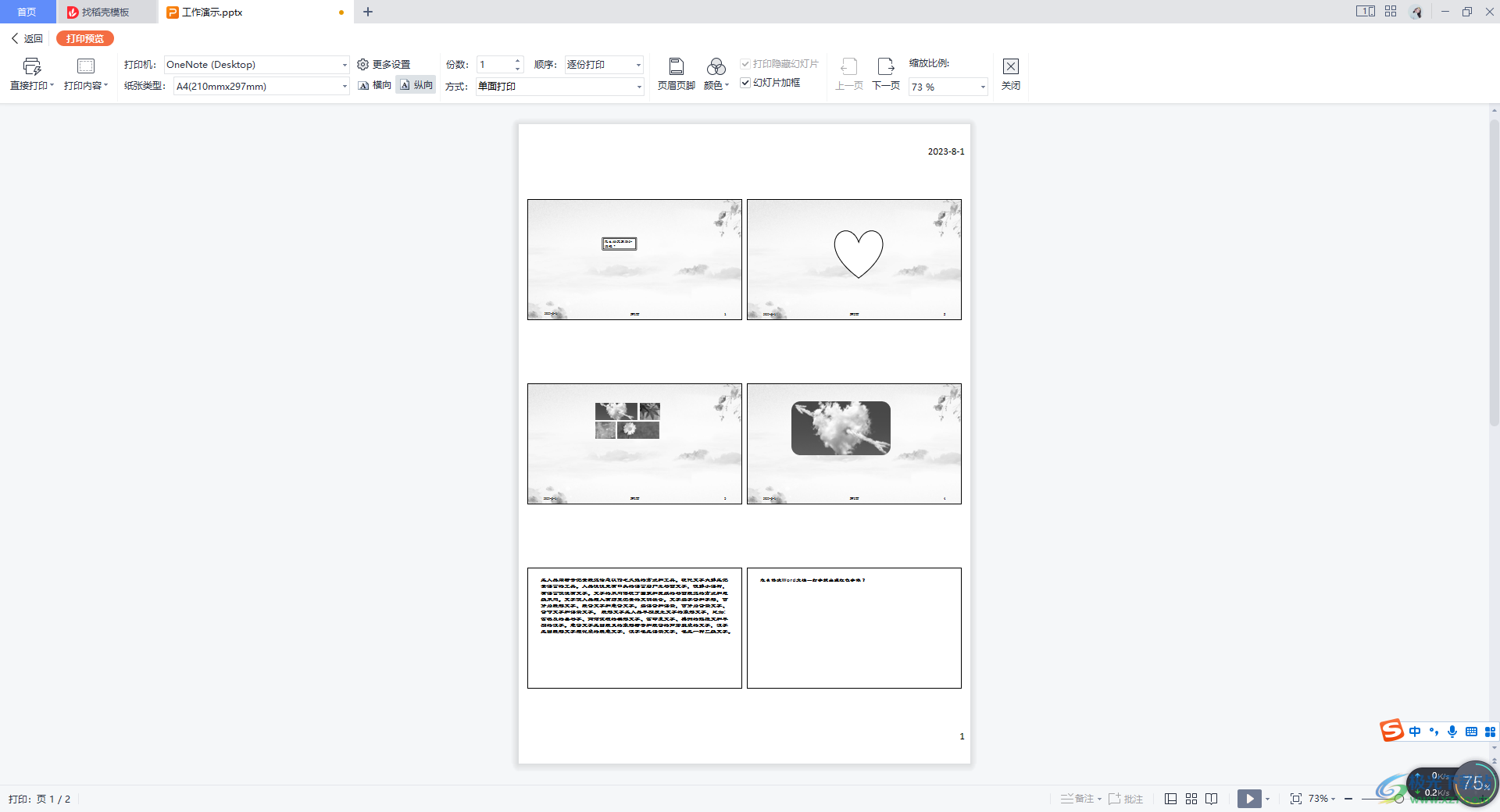Image resolution: width=1500 pixels, height=812 pixels.
Task: Open slideshow play options dropdown arrow
Action: coord(1267,799)
